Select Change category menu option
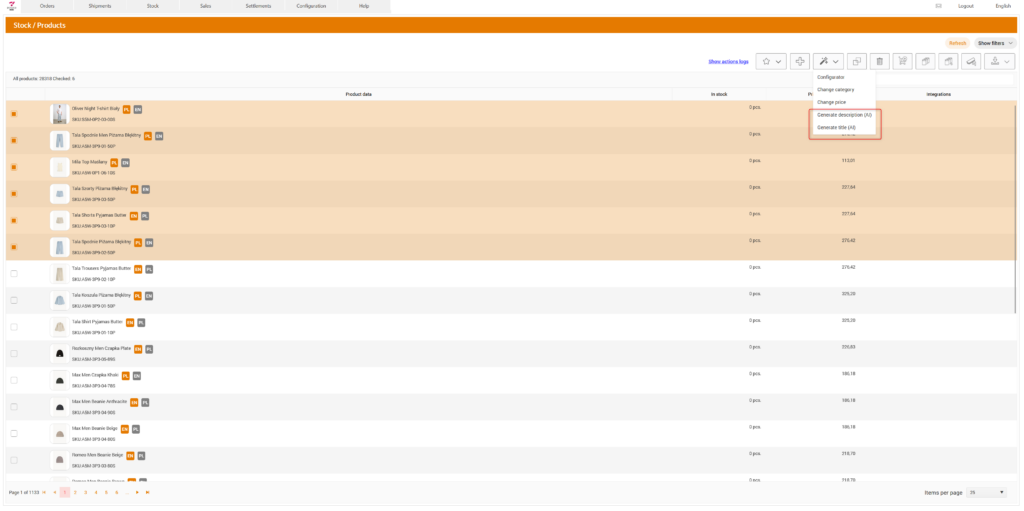Image resolution: width=1024 pixels, height=511 pixels. 835,89
